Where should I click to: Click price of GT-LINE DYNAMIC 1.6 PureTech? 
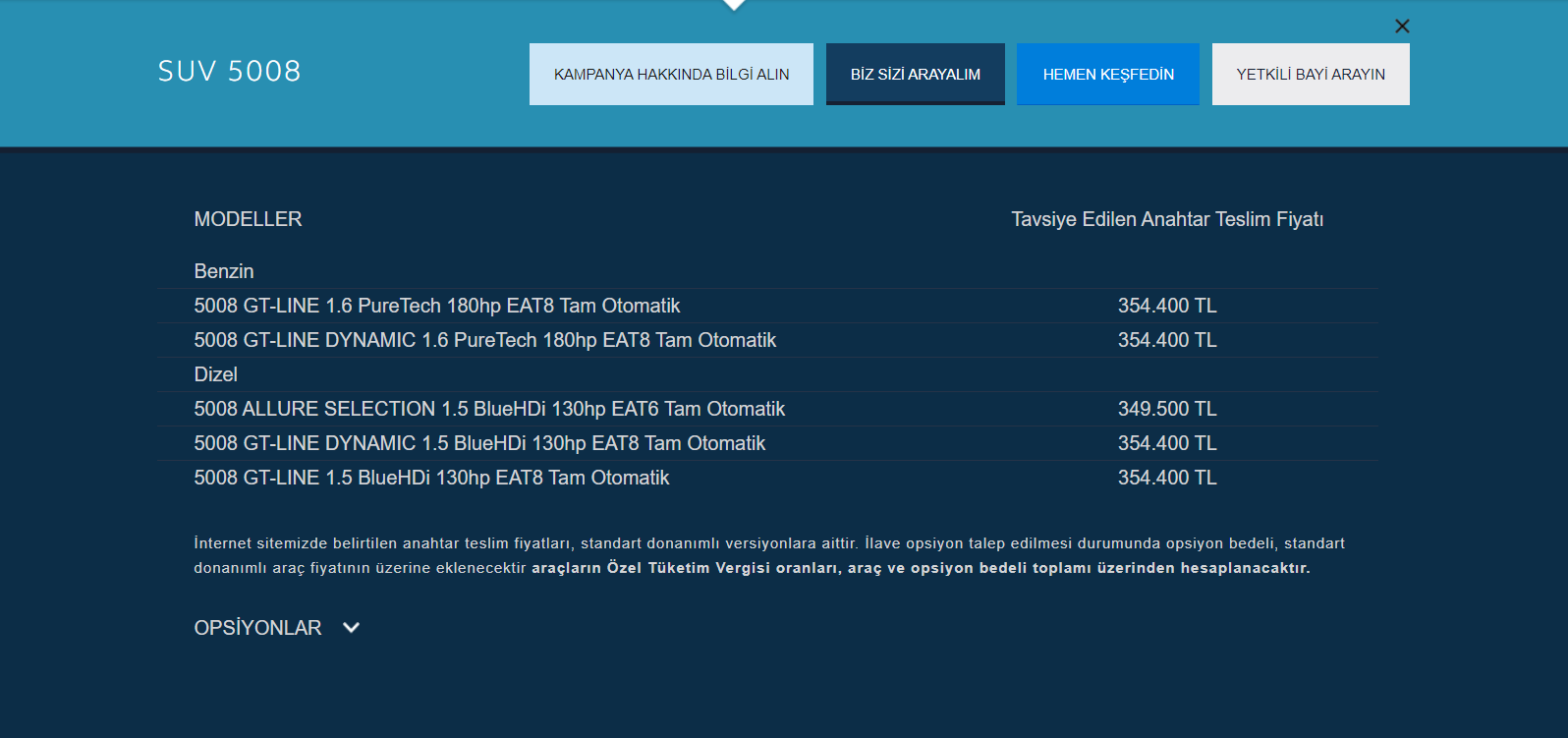tap(1167, 340)
